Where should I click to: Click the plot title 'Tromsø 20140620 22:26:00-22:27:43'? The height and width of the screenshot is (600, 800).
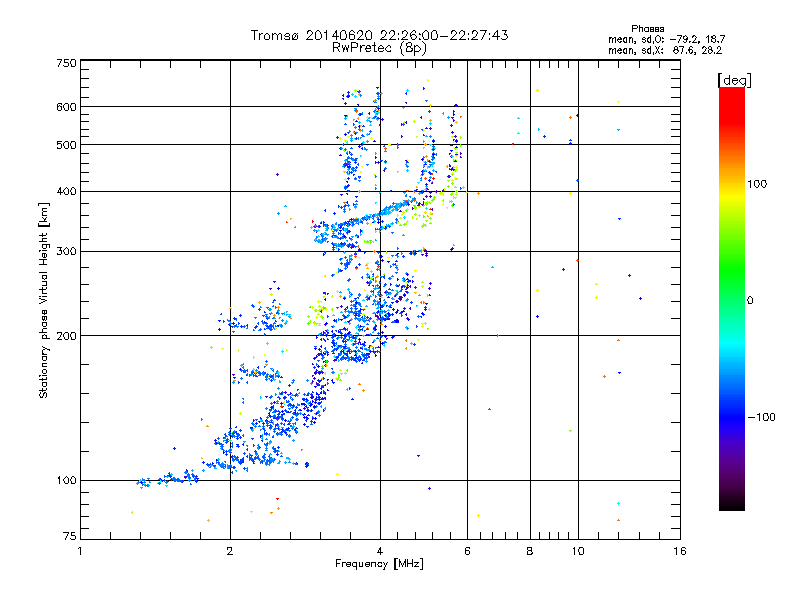(x=379, y=35)
